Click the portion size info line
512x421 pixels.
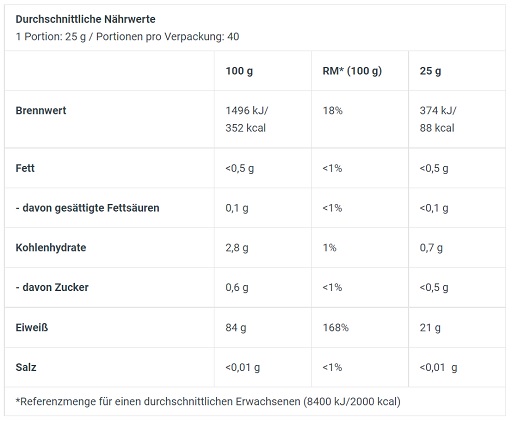click(127, 37)
